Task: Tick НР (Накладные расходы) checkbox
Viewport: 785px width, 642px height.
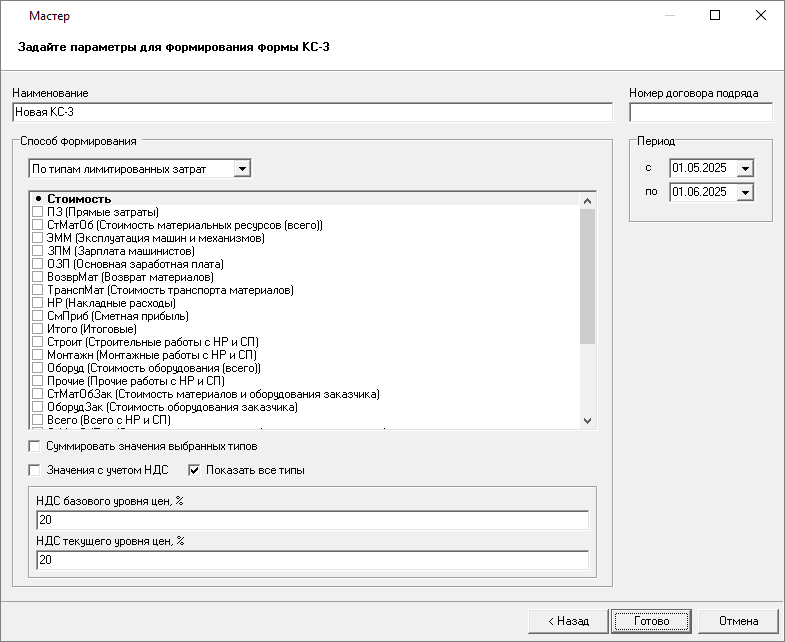Action: point(38,303)
